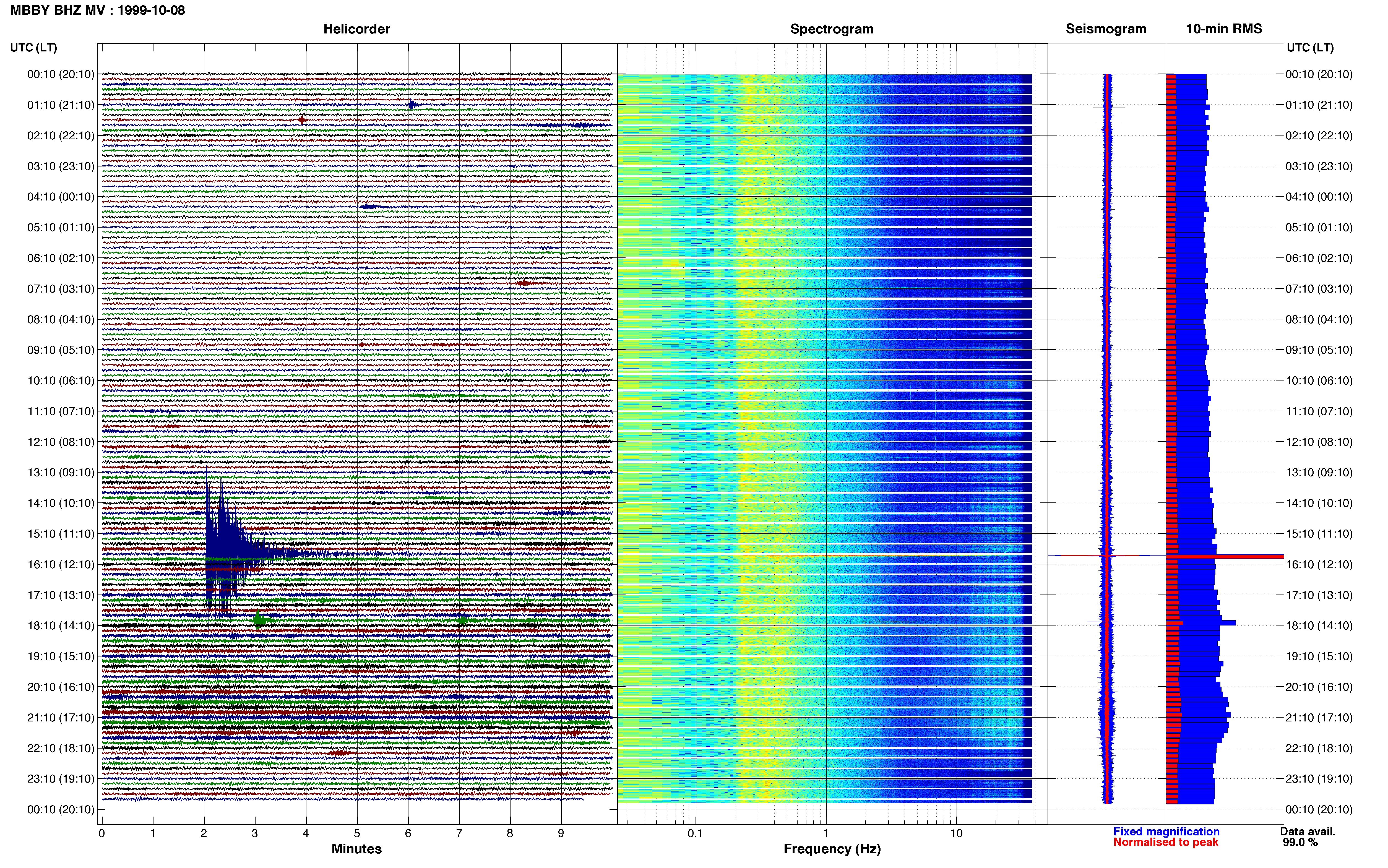The height and width of the screenshot is (868, 1388).
Task: Click the right time label '22:10 (18:10)'
Action: coord(1319,749)
